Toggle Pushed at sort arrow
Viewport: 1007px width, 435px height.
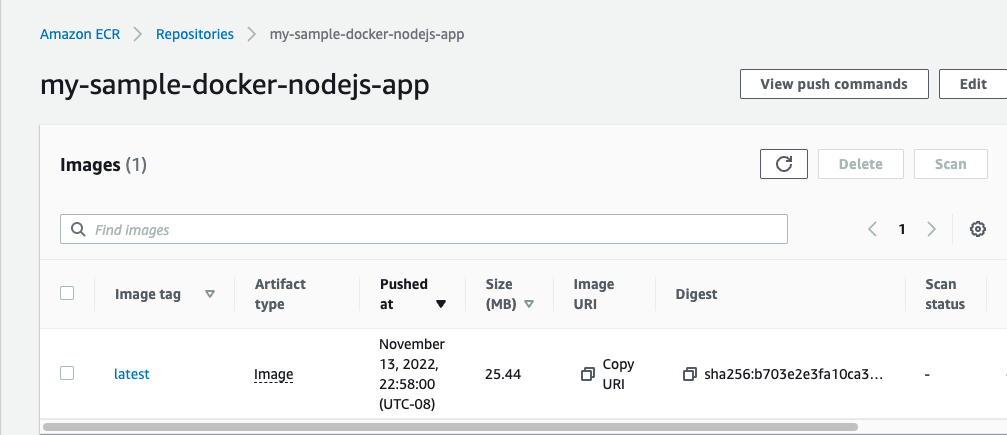coord(441,304)
